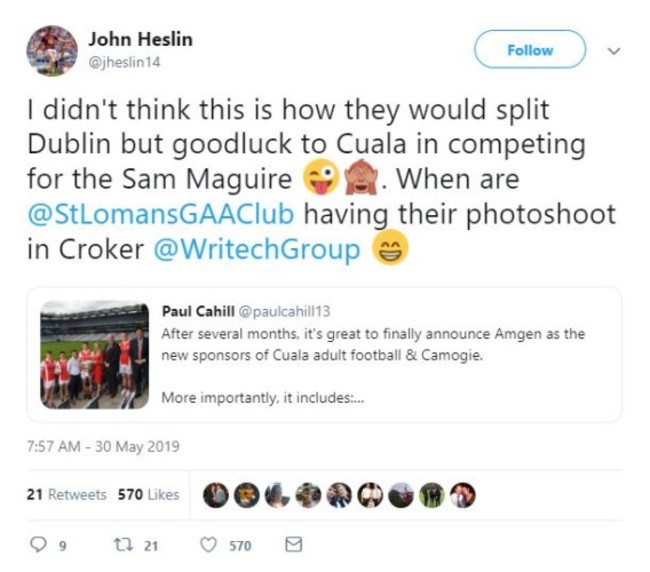Open the Croke Park photo thumbnail
The width and height of the screenshot is (650, 572).
click(x=95, y=355)
